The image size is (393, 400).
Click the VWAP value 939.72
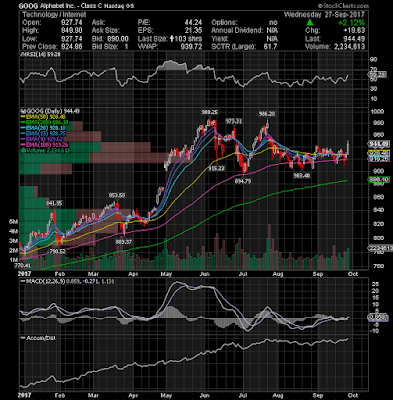coord(192,47)
